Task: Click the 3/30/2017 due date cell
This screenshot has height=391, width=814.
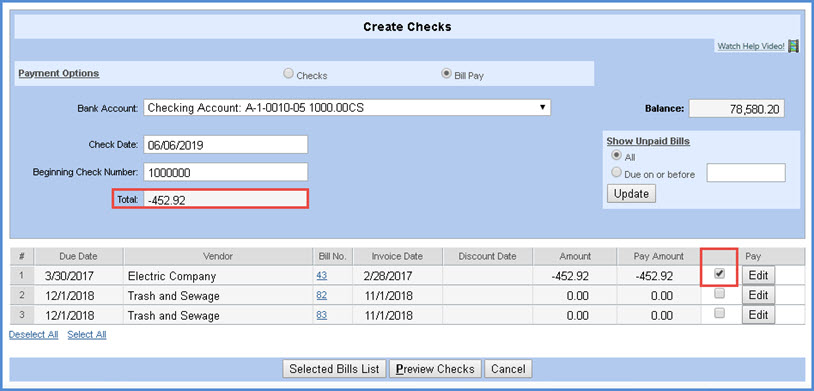Action: (x=78, y=276)
